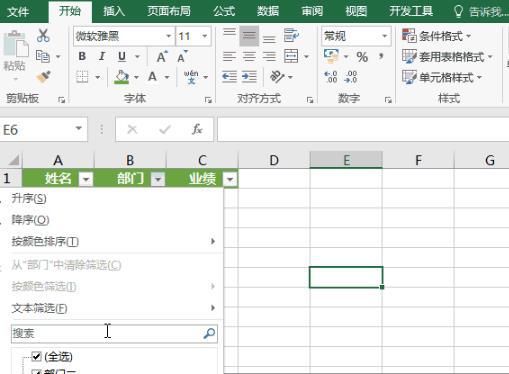The height and width of the screenshot is (374, 509).
Task: Open the number format dropdown
Action: 384,36
